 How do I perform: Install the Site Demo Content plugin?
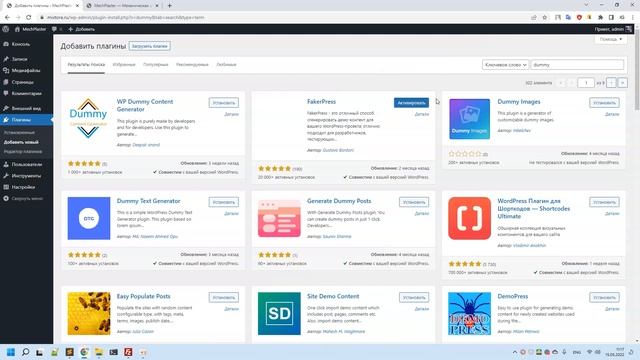coord(414,298)
